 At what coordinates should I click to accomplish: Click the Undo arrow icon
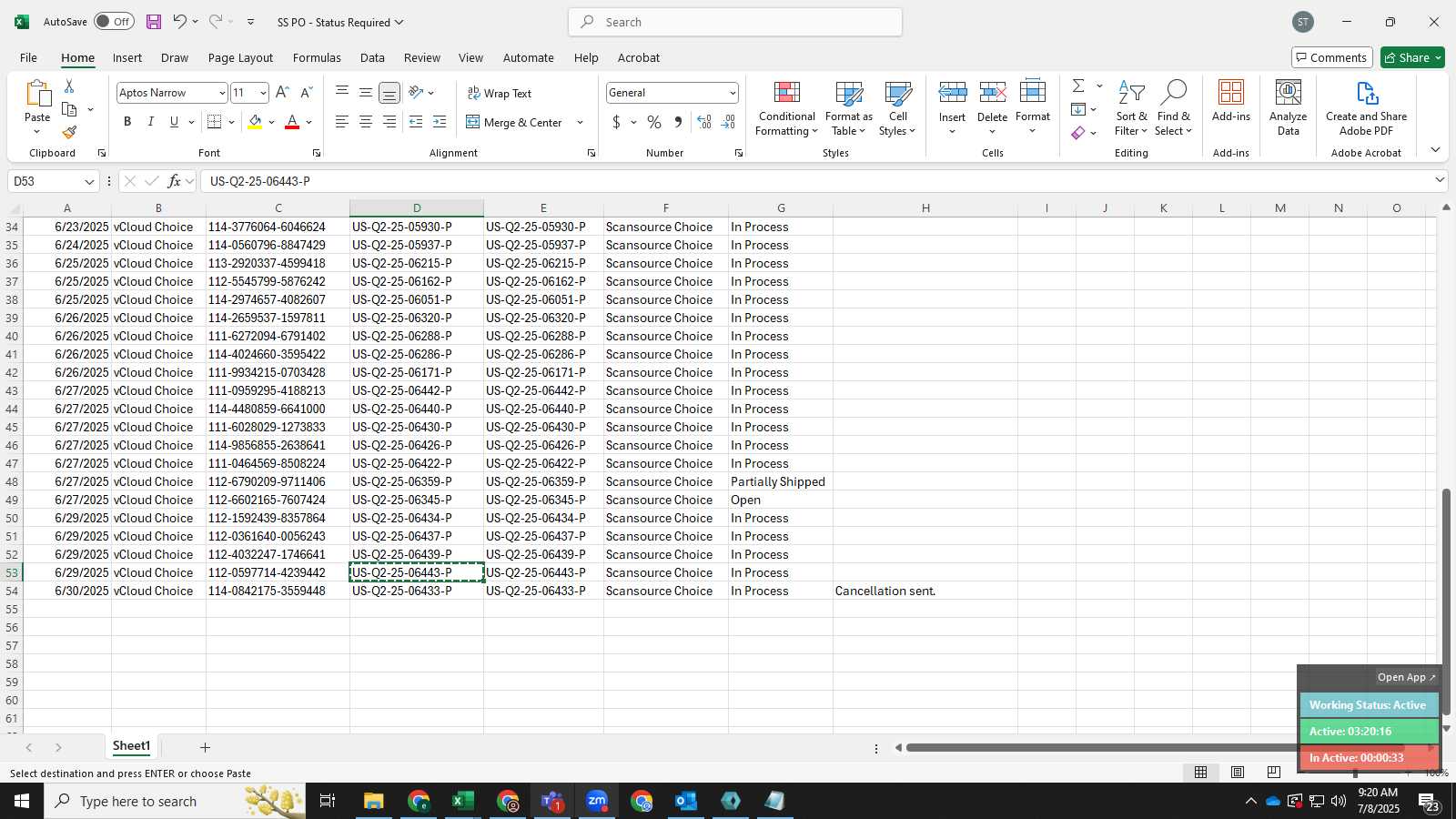pyautogui.click(x=179, y=22)
